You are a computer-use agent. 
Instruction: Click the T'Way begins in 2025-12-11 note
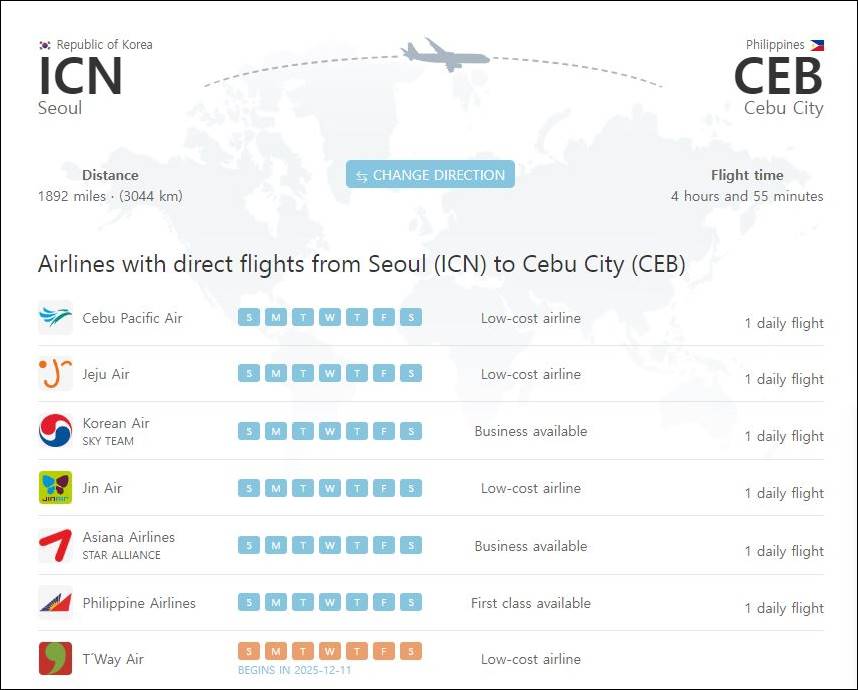tap(294, 670)
